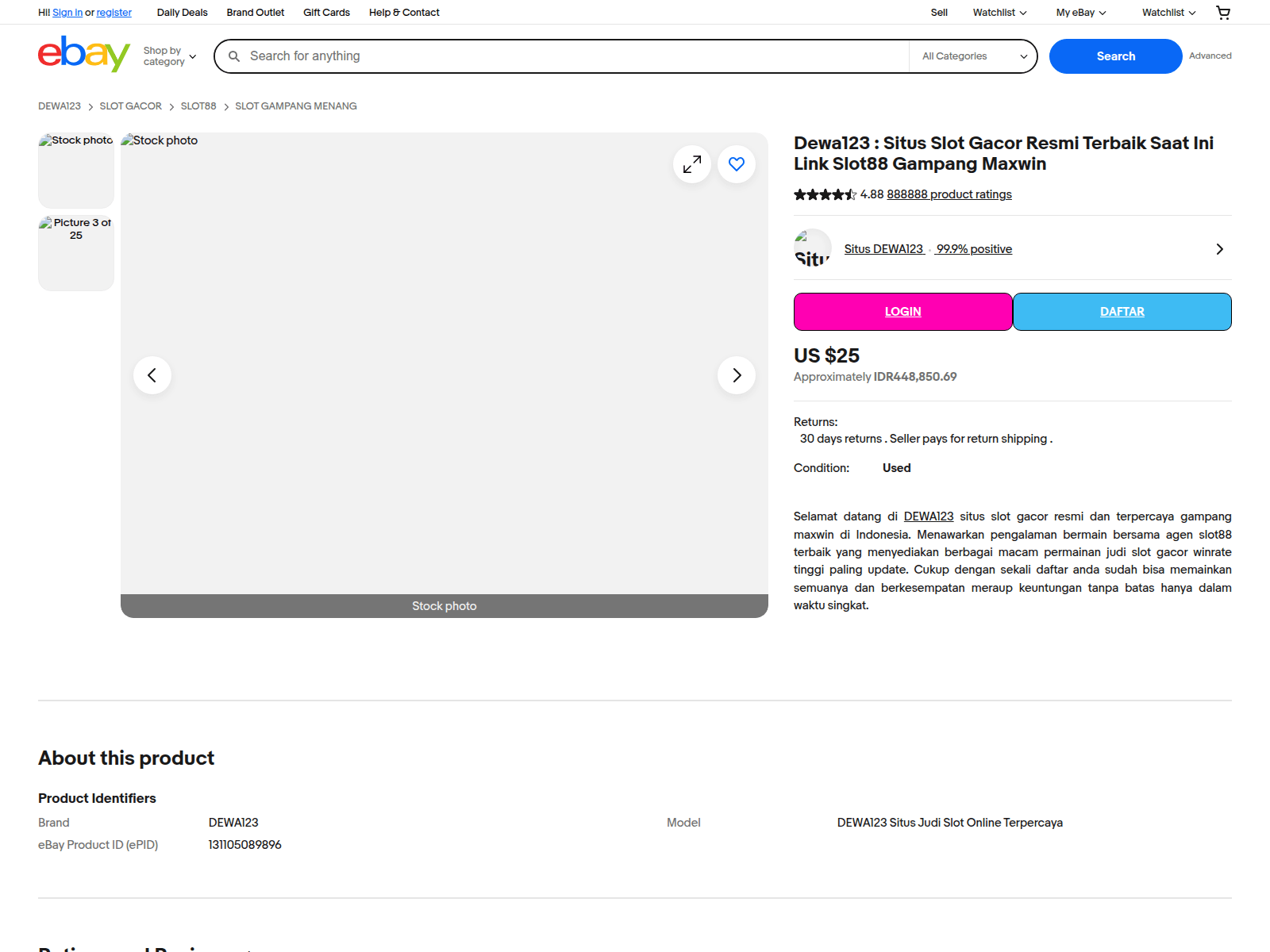Open the All Categories dropdown
Viewport: 1270px width, 952px height.
pyautogui.click(x=973, y=56)
